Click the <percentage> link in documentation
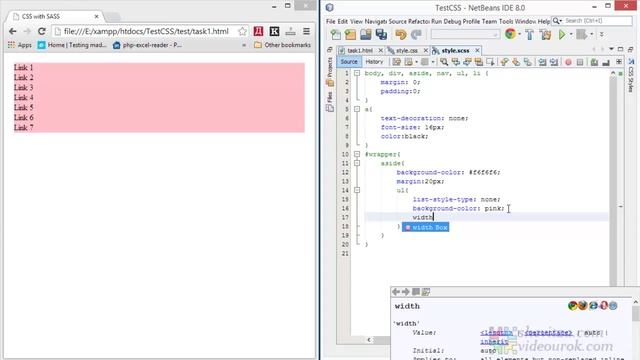640x360 pixels. 548,333
